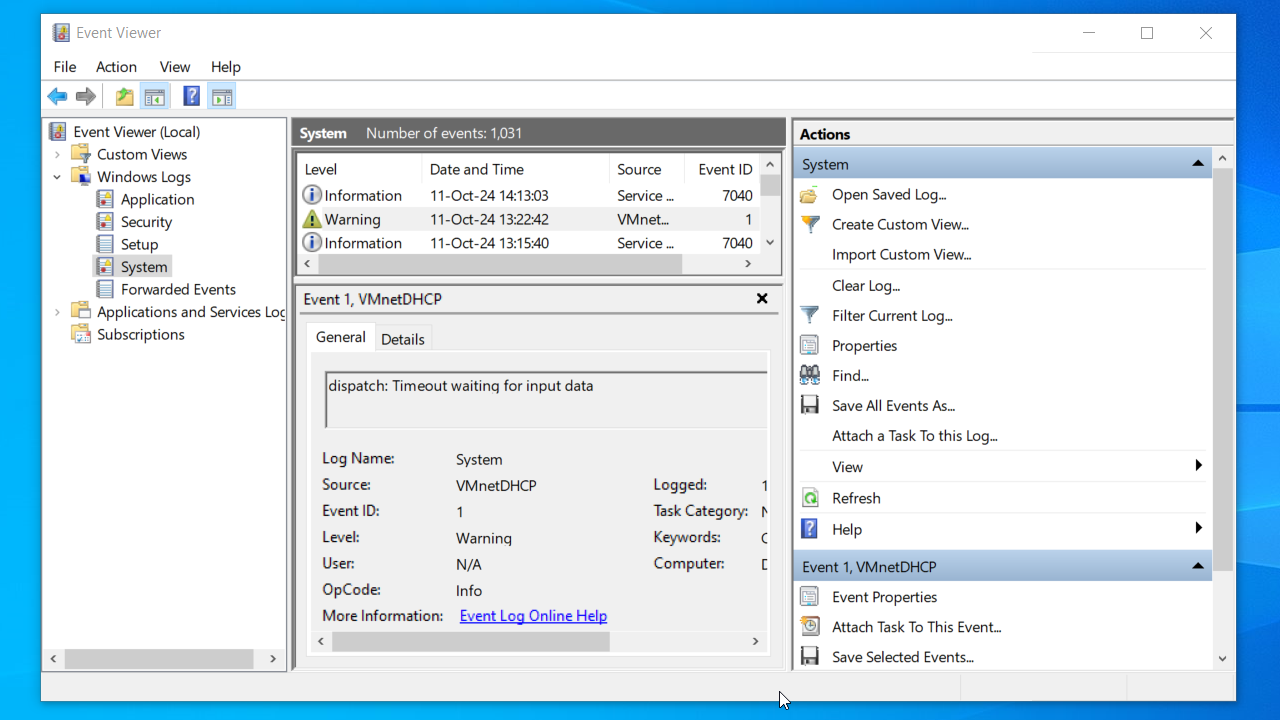Switch to the Details tab
The height and width of the screenshot is (720, 1280).
[402, 339]
